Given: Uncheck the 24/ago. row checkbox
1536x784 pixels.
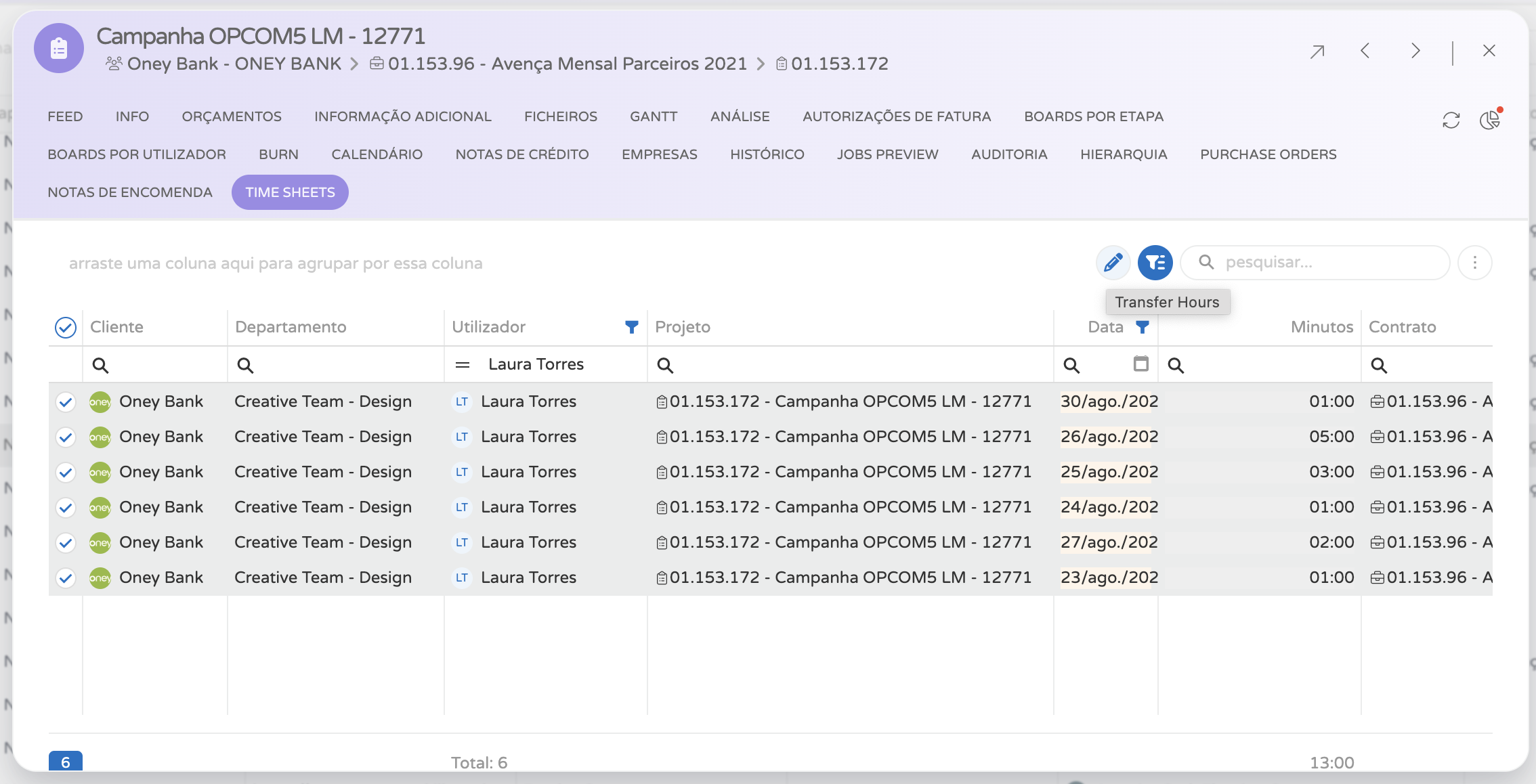Looking at the screenshot, I should click(66, 508).
